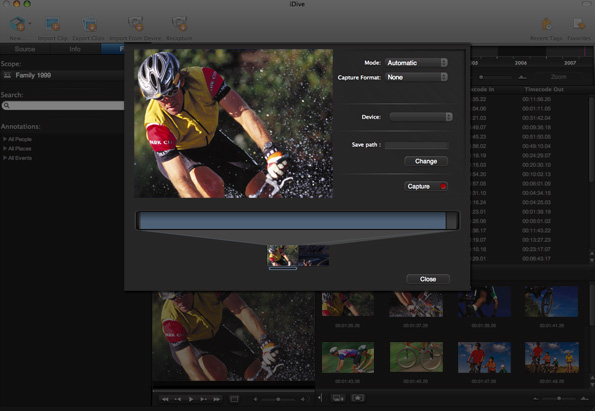
Task: Open the Mode dropdown showing Automatic
Action: pyautogui.click(x=417, y=63)
